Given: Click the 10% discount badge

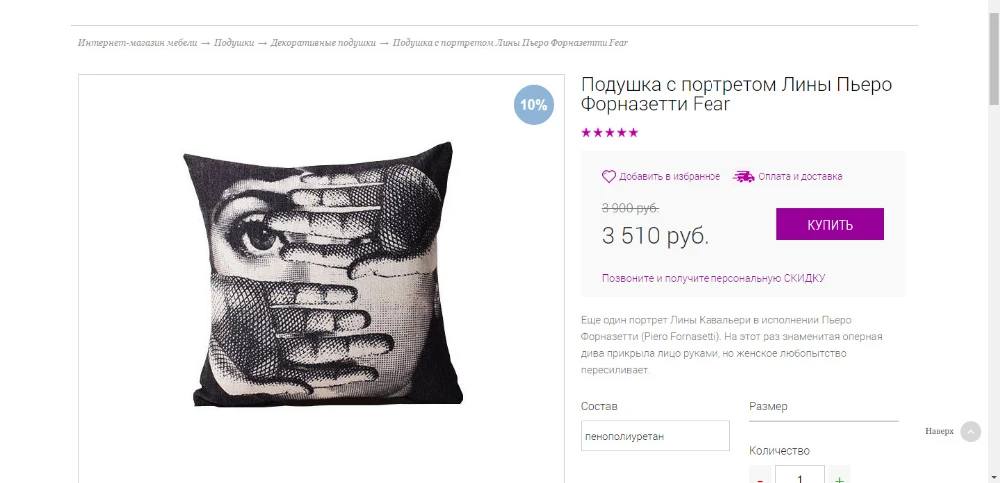Looking at the screenshot, I should click(534, 105).
